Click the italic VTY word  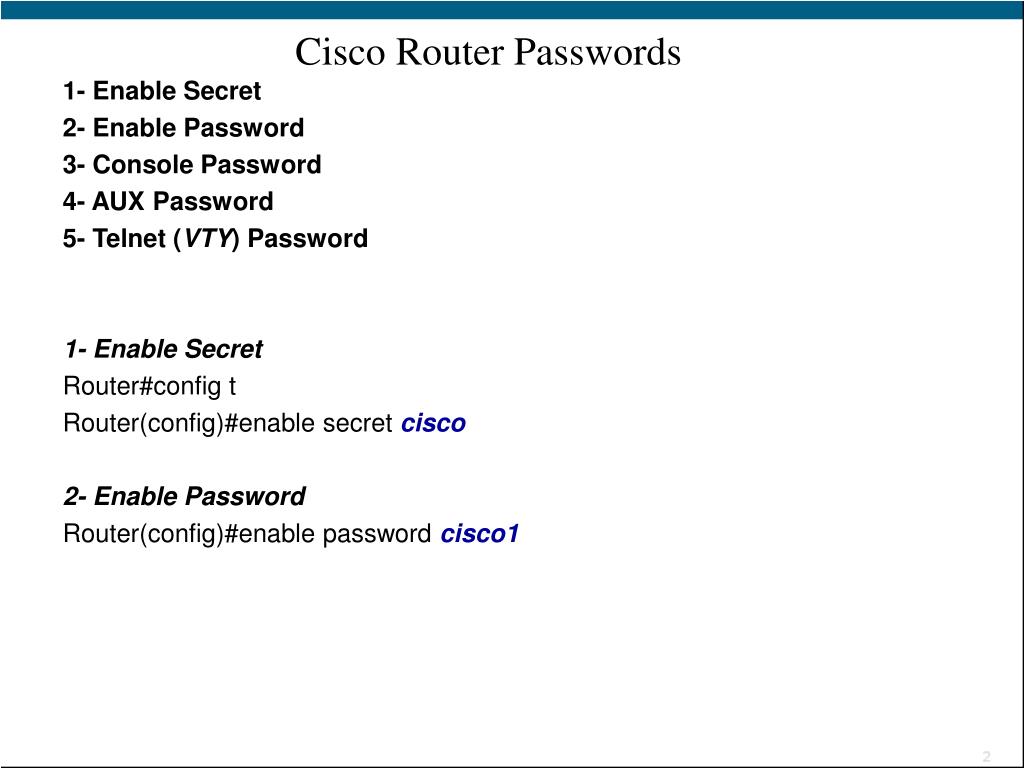(x=208, y=238)
